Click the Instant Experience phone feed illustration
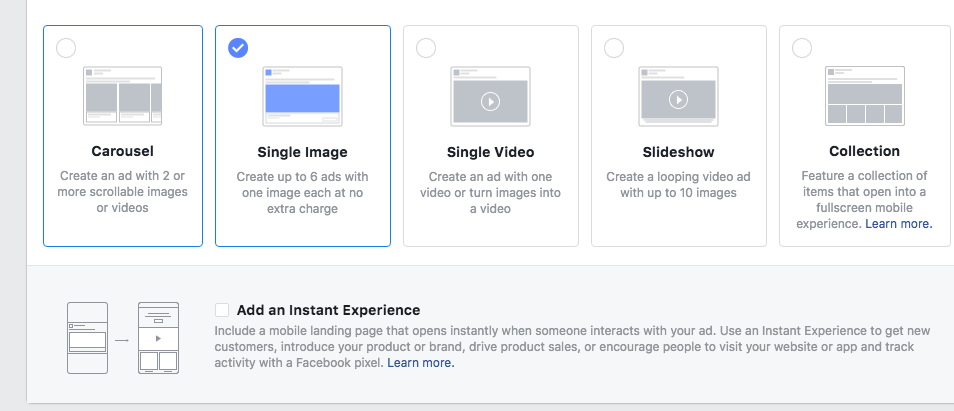Image resolution: width=954 pixels, height=411 pixels. pos(88,338)
